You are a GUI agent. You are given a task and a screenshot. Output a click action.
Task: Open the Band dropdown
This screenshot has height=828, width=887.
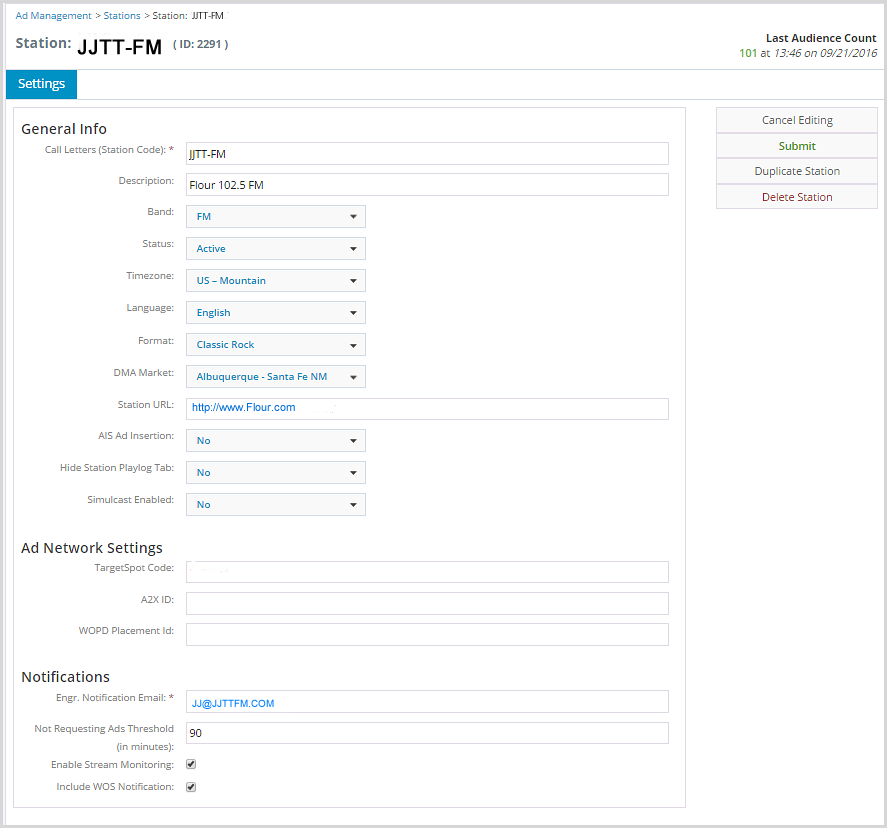point(275,216)
